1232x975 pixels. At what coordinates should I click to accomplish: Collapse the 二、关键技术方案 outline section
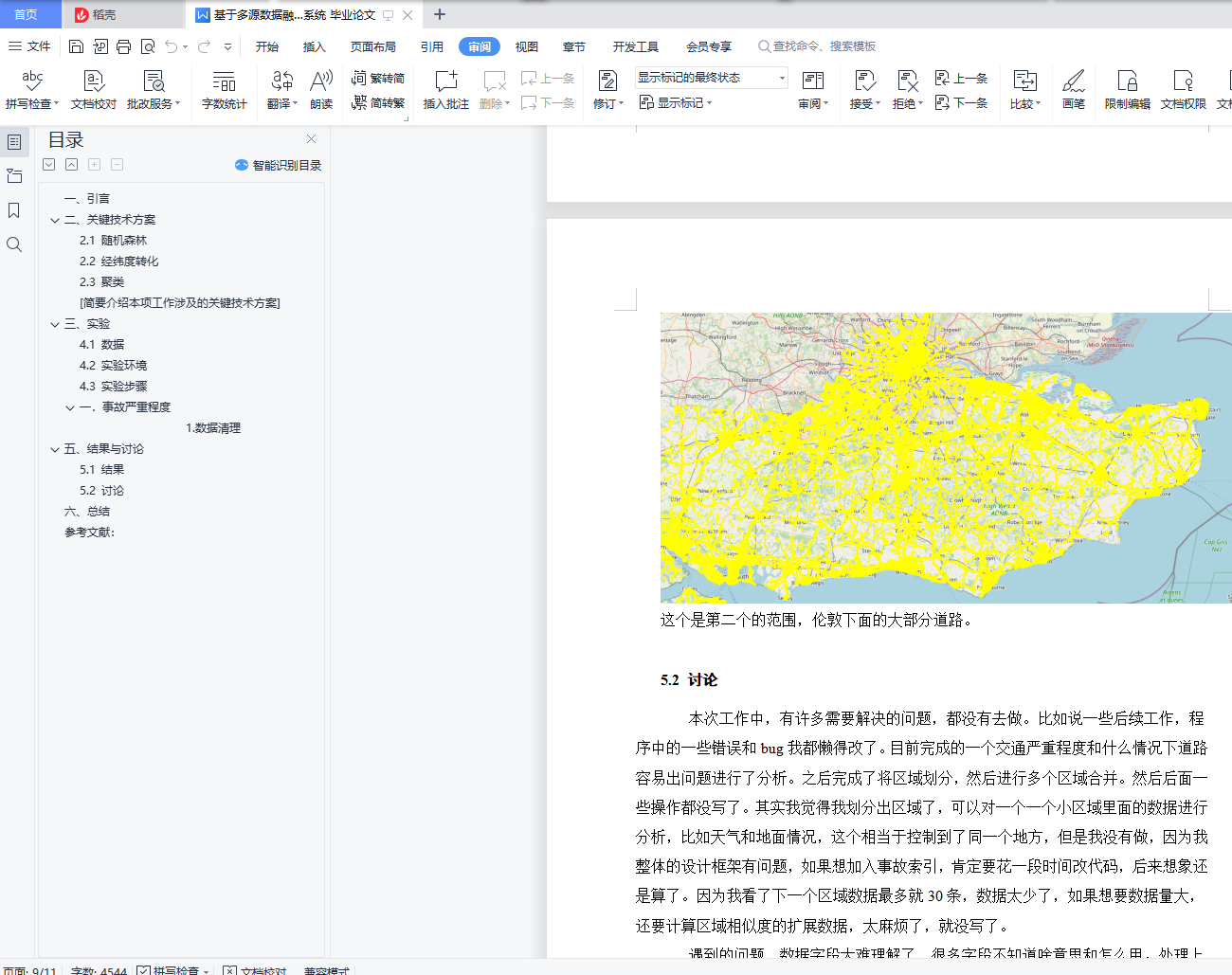pyautogui.click(x=55, y=220)
